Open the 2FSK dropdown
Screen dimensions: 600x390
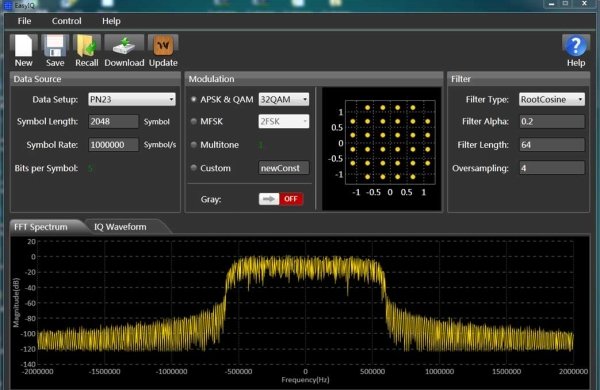click(284, 121)
